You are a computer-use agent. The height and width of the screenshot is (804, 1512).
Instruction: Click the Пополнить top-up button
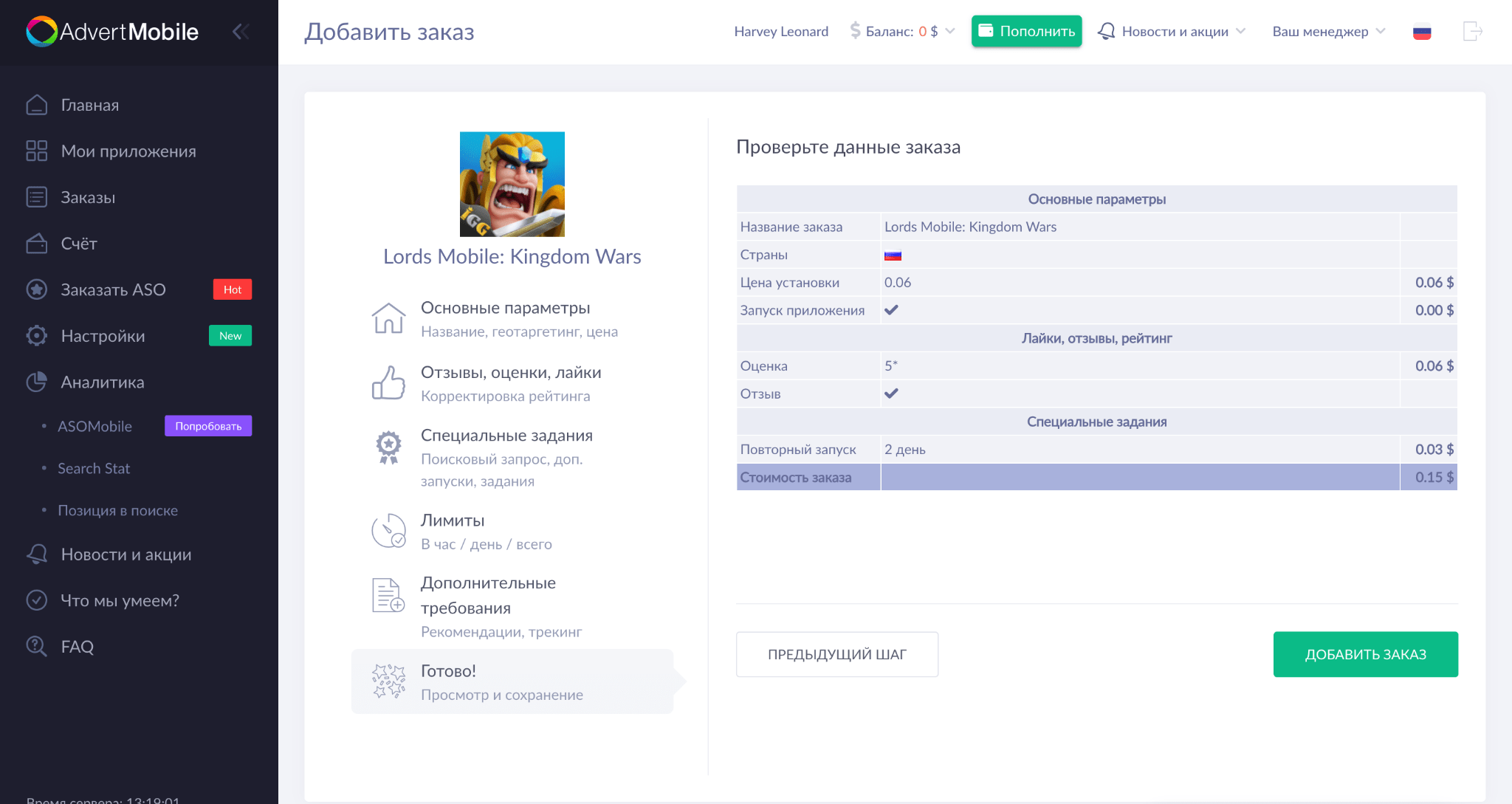coord(1026,31)
